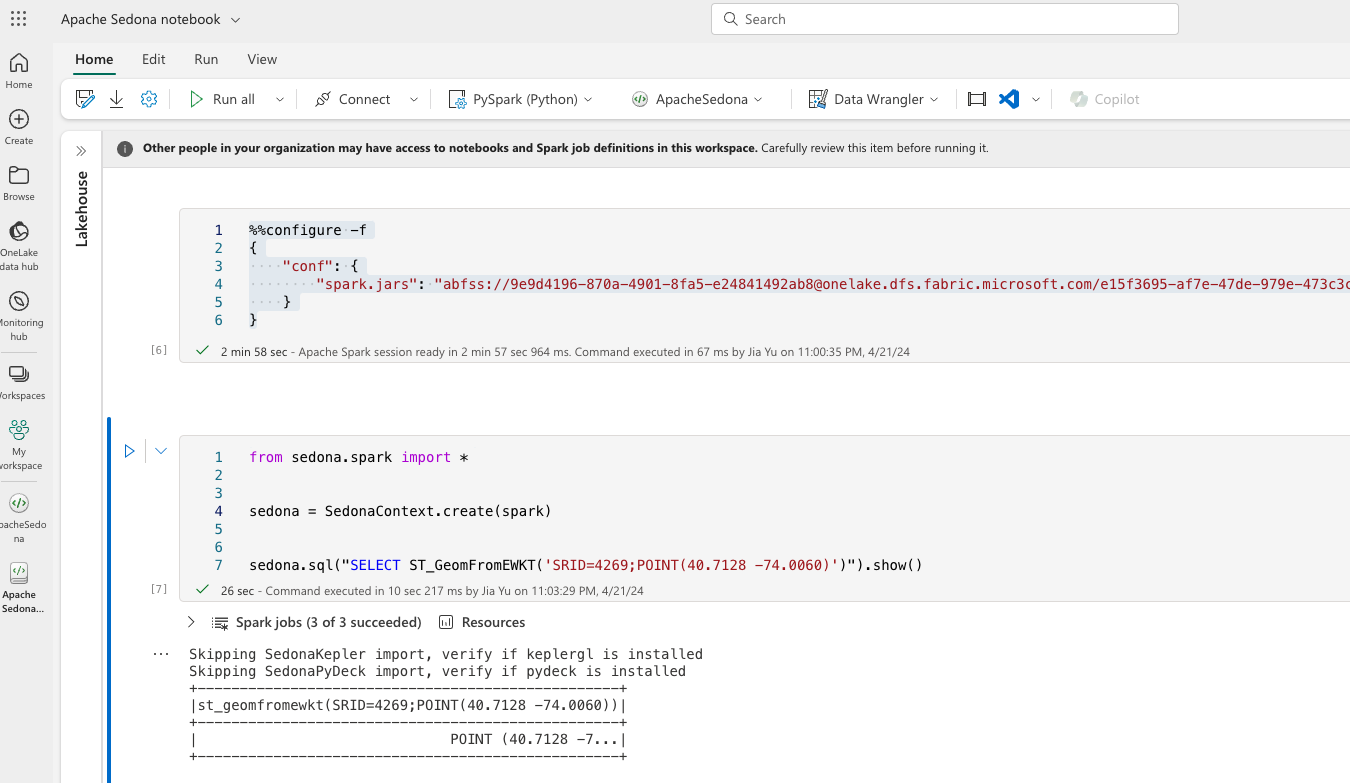Open the Create item in sidebar
The height and width of the screenshot is (783, 1350).
coord(19,127)
